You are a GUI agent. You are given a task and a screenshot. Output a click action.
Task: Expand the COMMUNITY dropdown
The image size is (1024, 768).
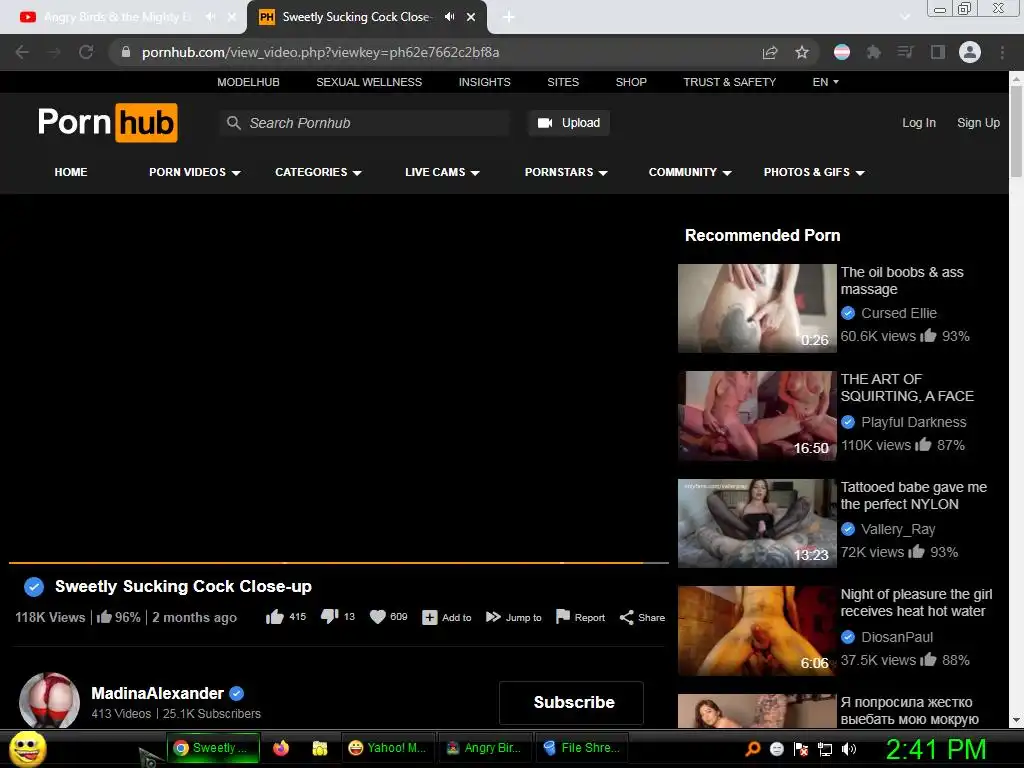[690, 172]
